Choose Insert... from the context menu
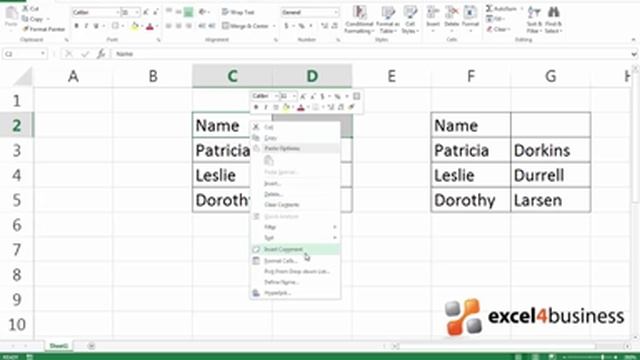 [x=295, y=183]
